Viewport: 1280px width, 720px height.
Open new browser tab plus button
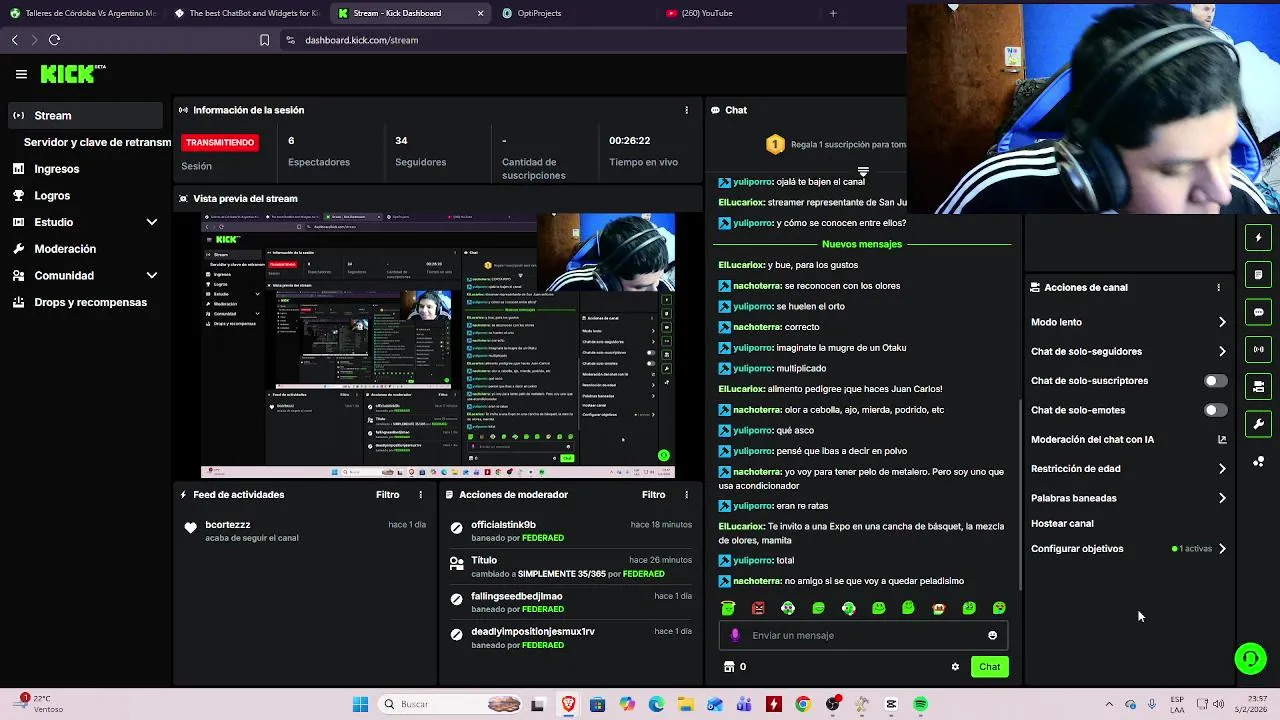tap(833, 13)
